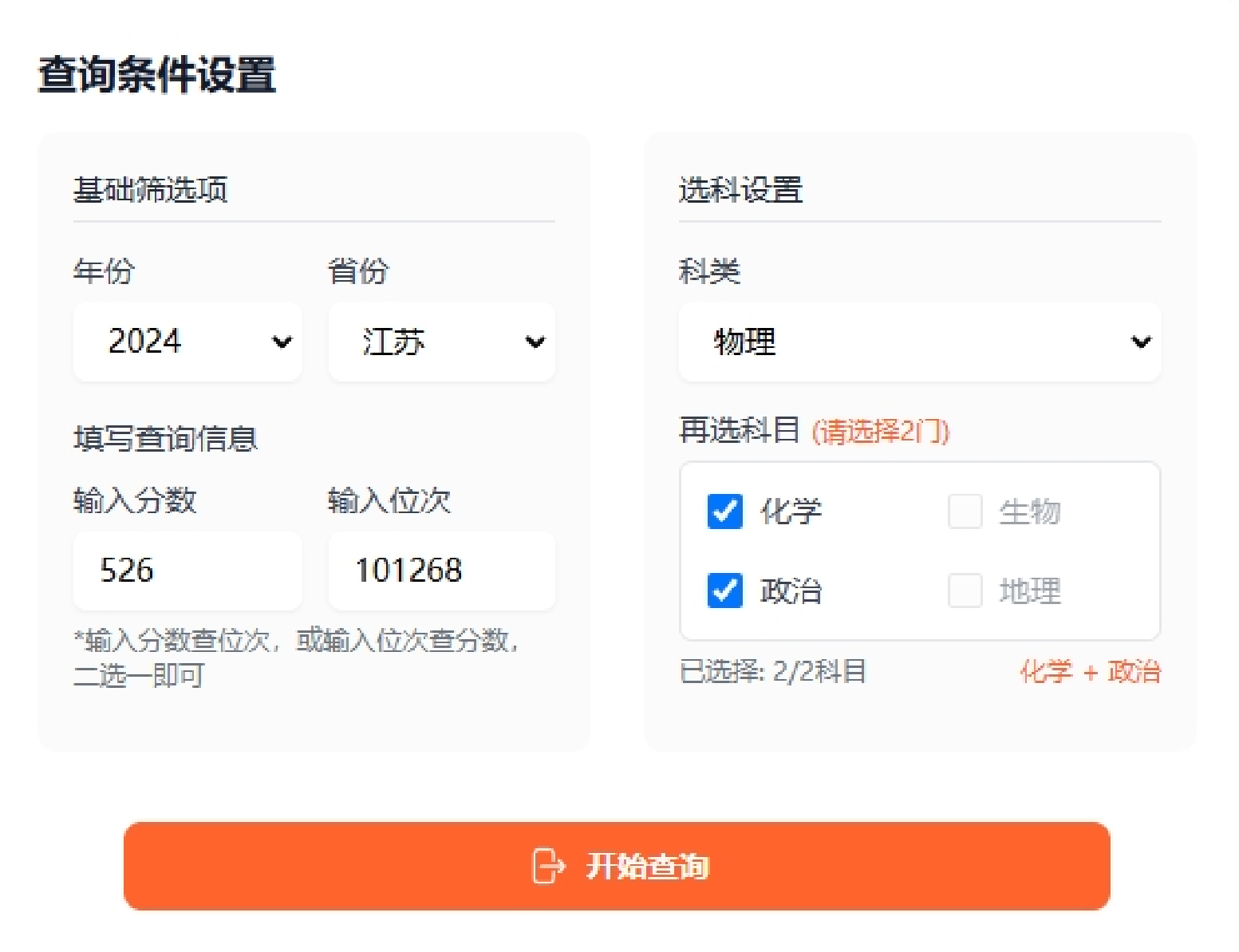1239x952 pixels.
Task: Uncheck the 化学 subject checkbox
Action: (x=724, y=512)
